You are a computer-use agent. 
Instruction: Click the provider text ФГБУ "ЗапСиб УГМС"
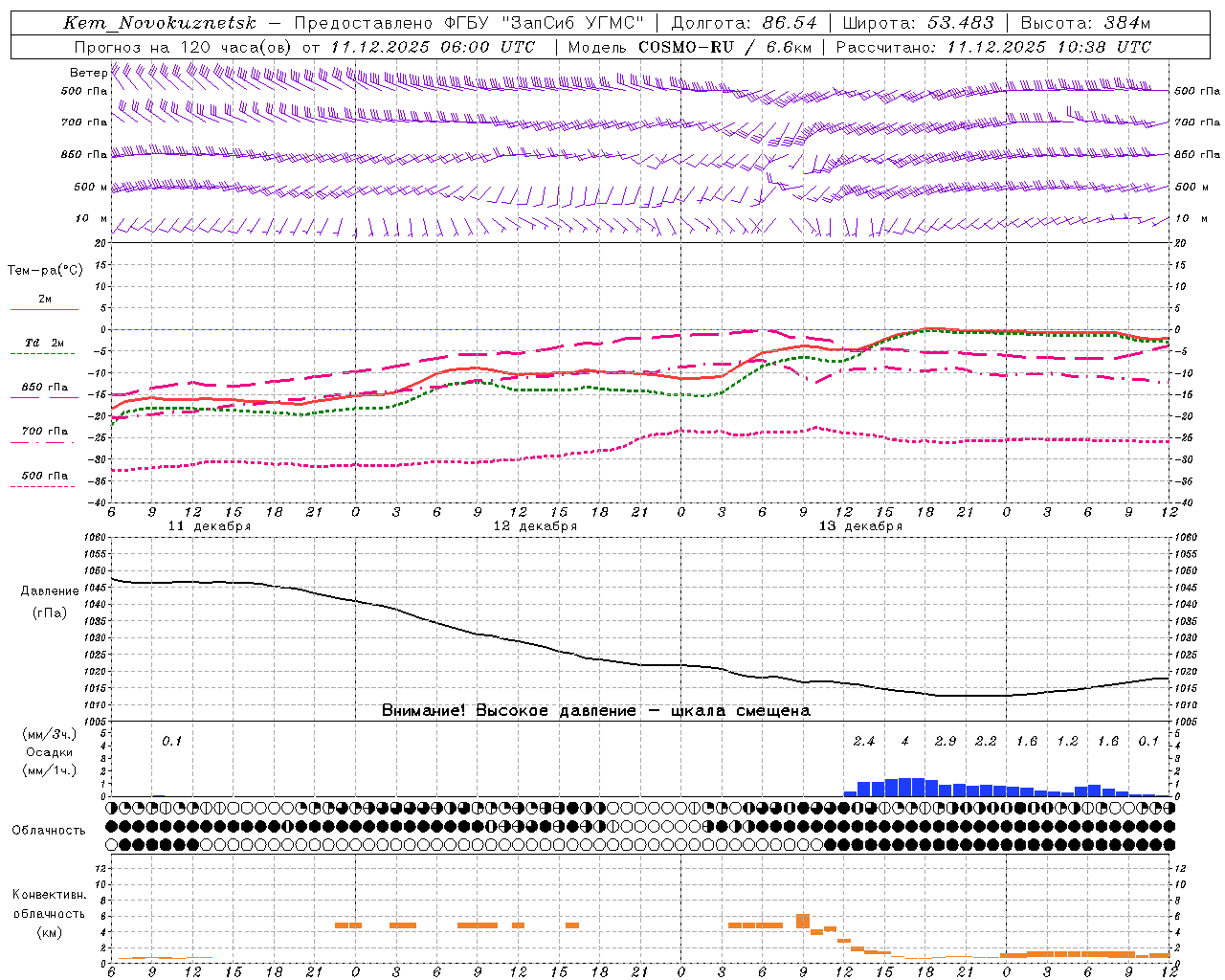[x=545, y=23]
